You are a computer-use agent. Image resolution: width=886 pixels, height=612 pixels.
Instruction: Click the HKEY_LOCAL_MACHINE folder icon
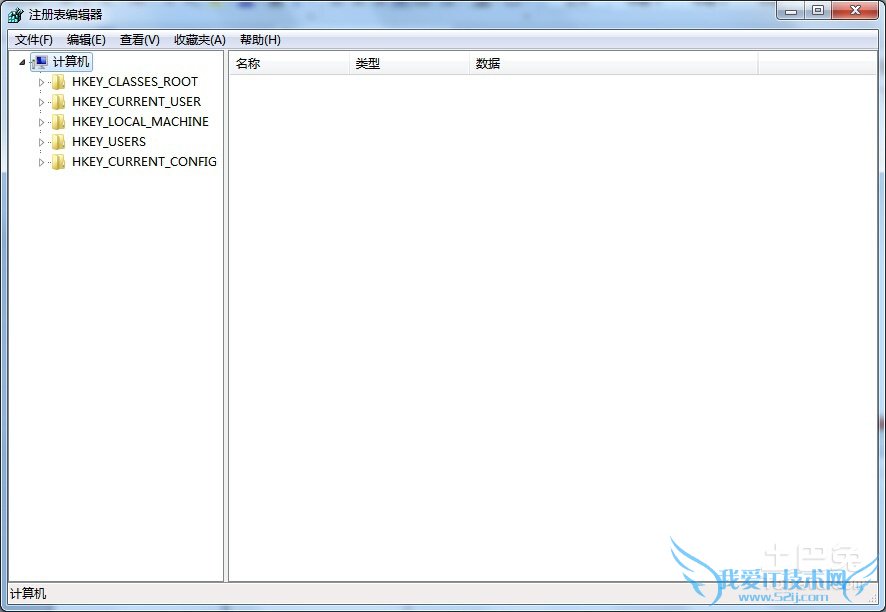(58, 122)
